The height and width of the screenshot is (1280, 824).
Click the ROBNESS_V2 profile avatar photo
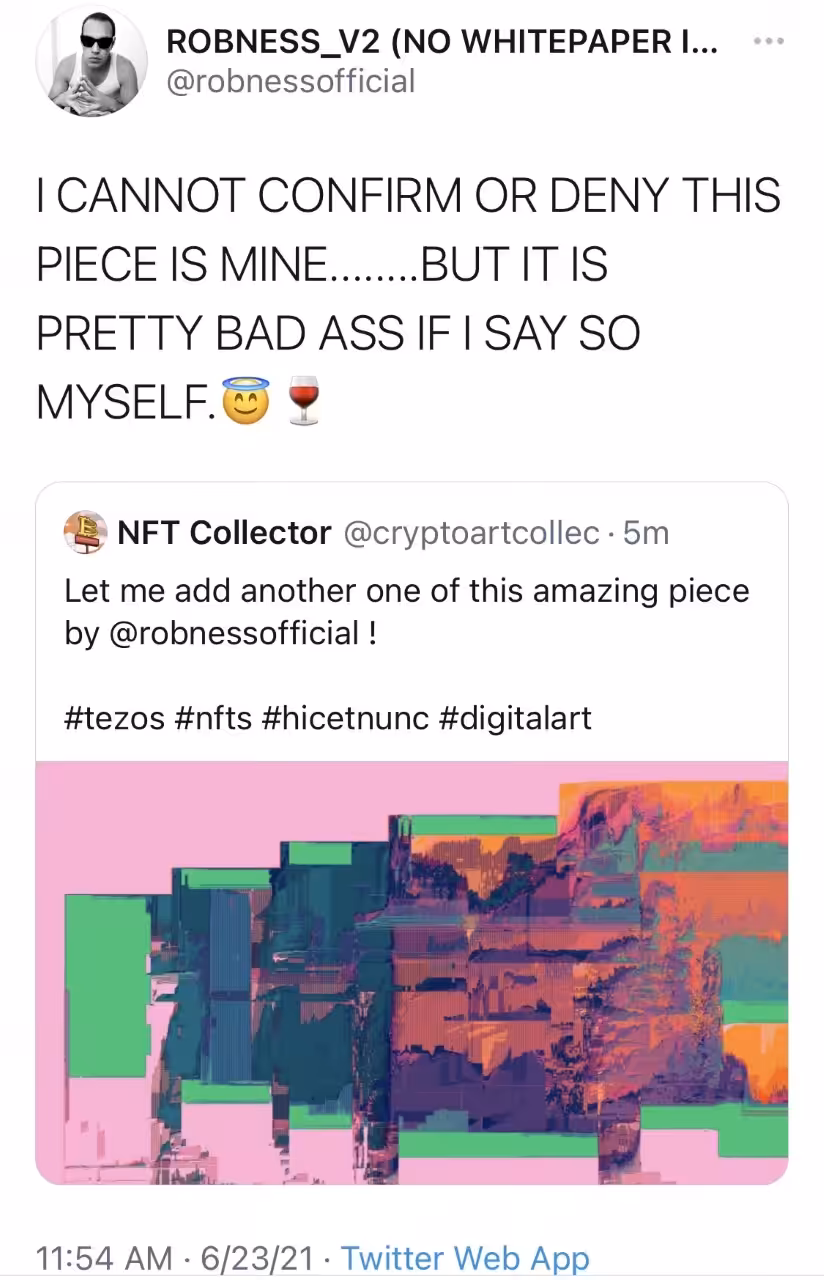tap(92, 61)
